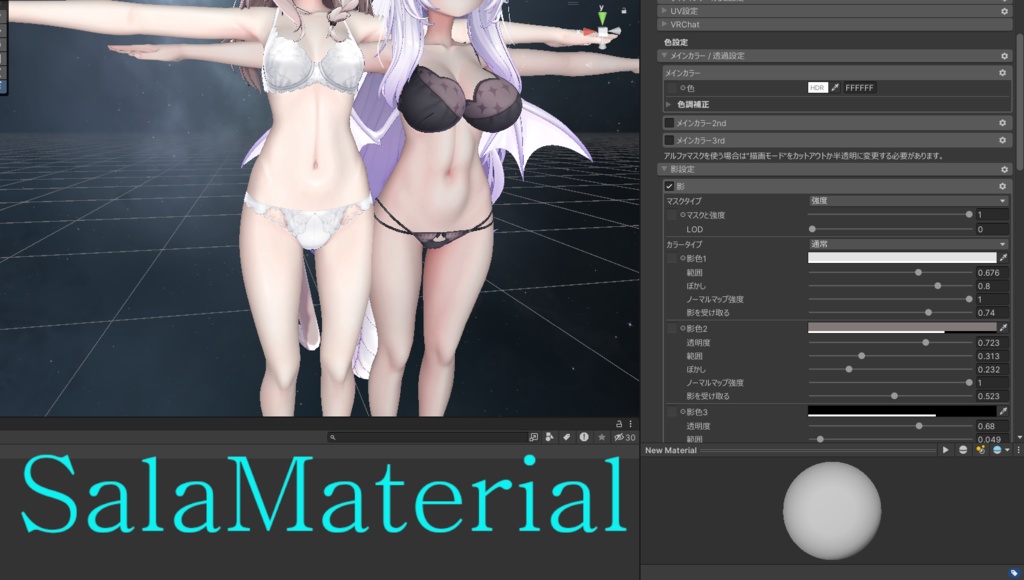1024x580 pixels.
Task: Click the 0.523 影を受け取る value field
Action: pos(992,396)
